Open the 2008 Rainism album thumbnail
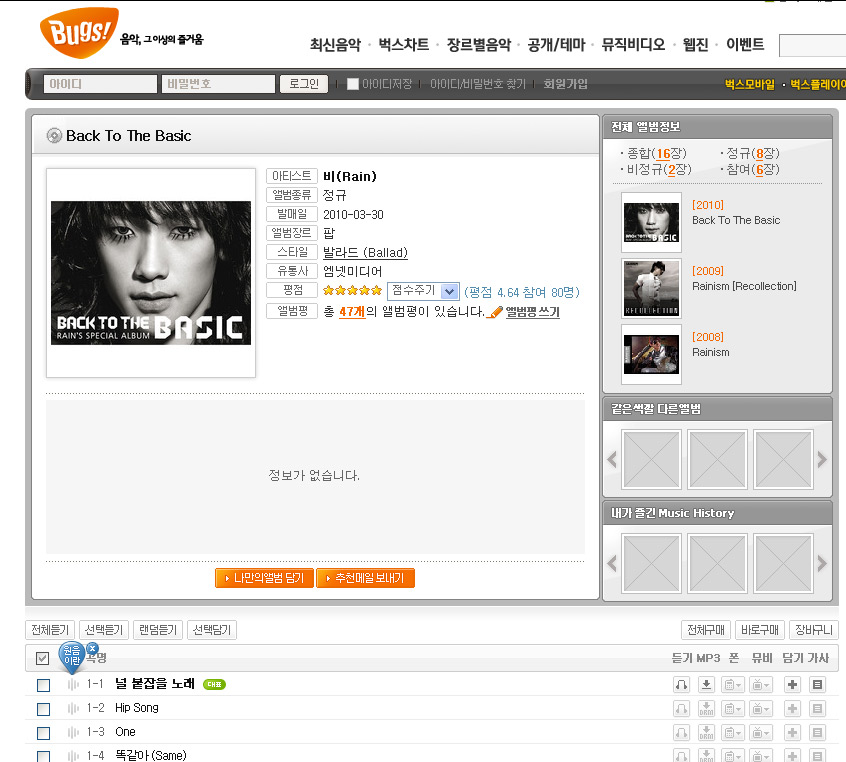 tap(651, 355)
